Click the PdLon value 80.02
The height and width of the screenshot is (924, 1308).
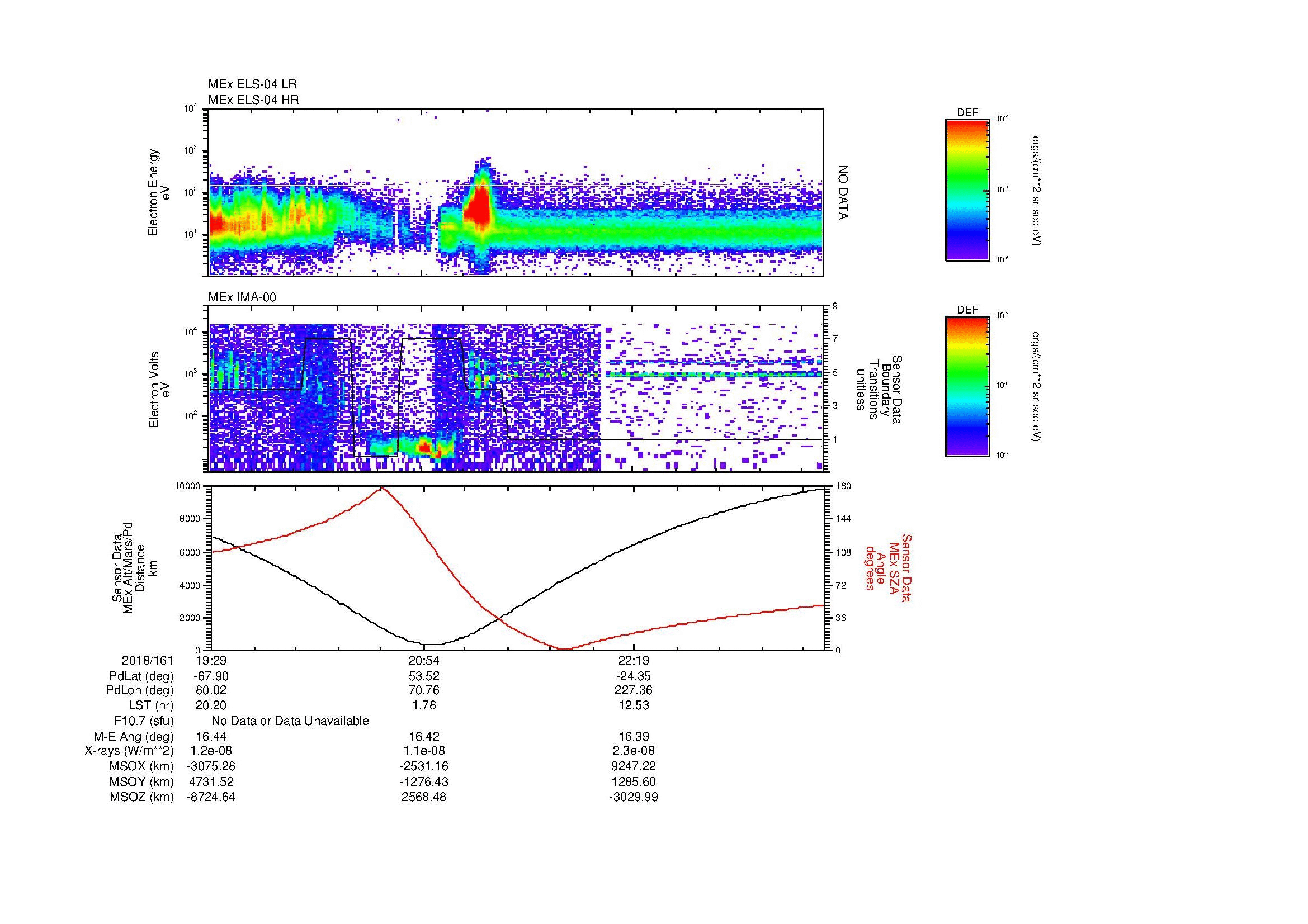211,690
